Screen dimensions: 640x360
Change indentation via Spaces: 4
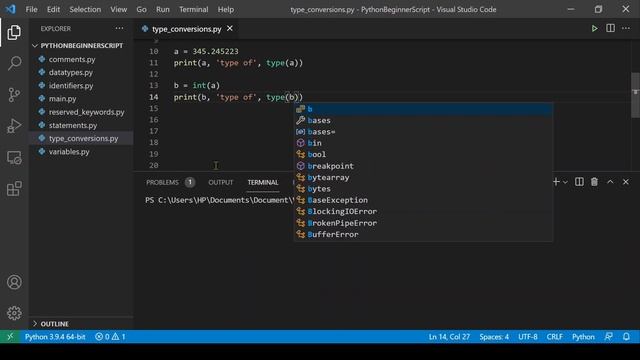pos(494,337)
